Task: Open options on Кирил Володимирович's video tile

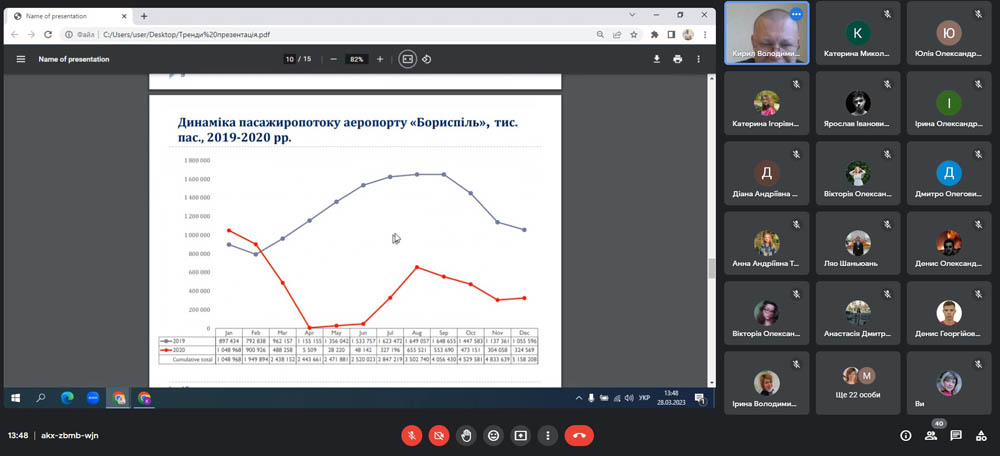Action: pos(796,14)
